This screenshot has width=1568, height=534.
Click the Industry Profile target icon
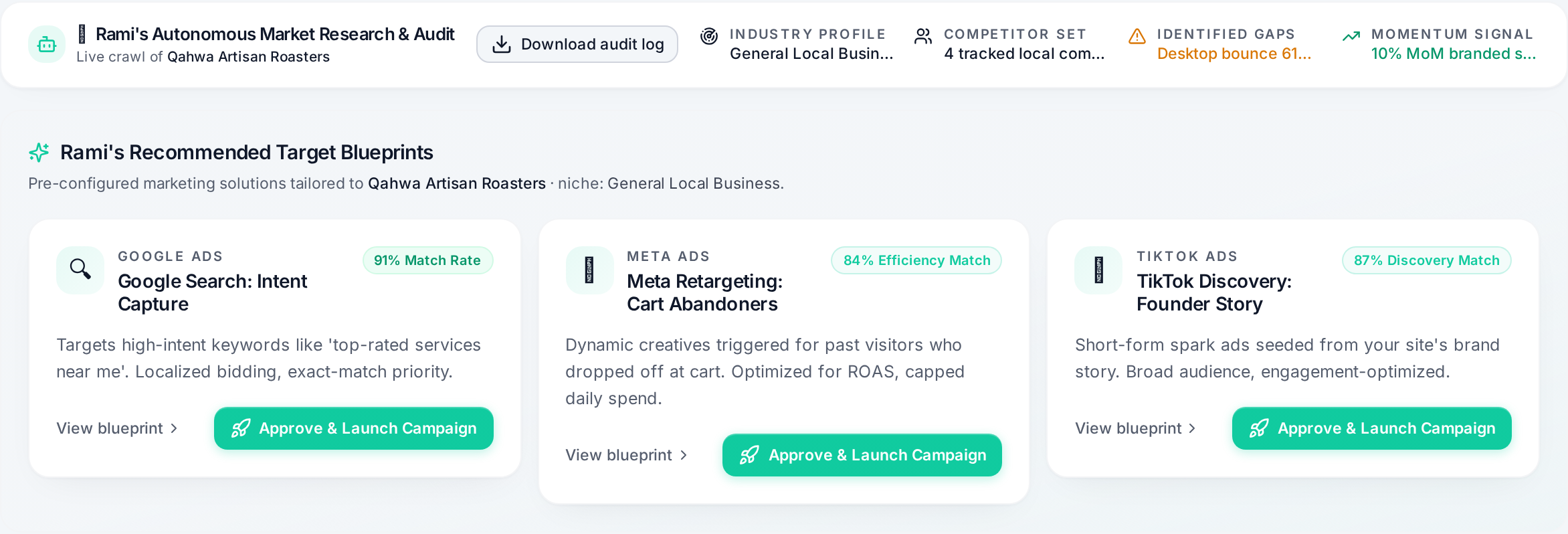709,35
